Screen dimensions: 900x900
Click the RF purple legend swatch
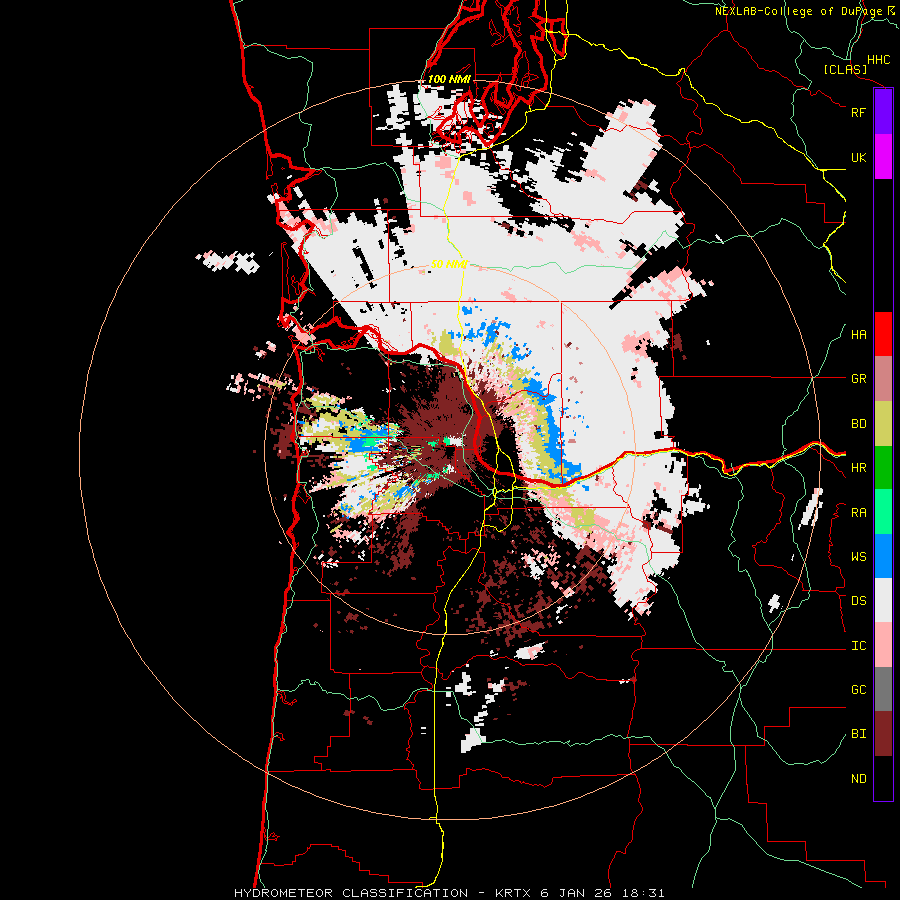883,112
